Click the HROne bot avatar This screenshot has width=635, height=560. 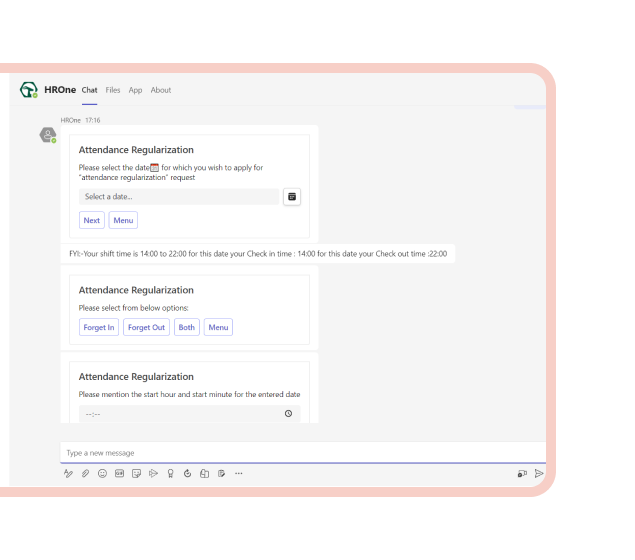click(47, 135)
